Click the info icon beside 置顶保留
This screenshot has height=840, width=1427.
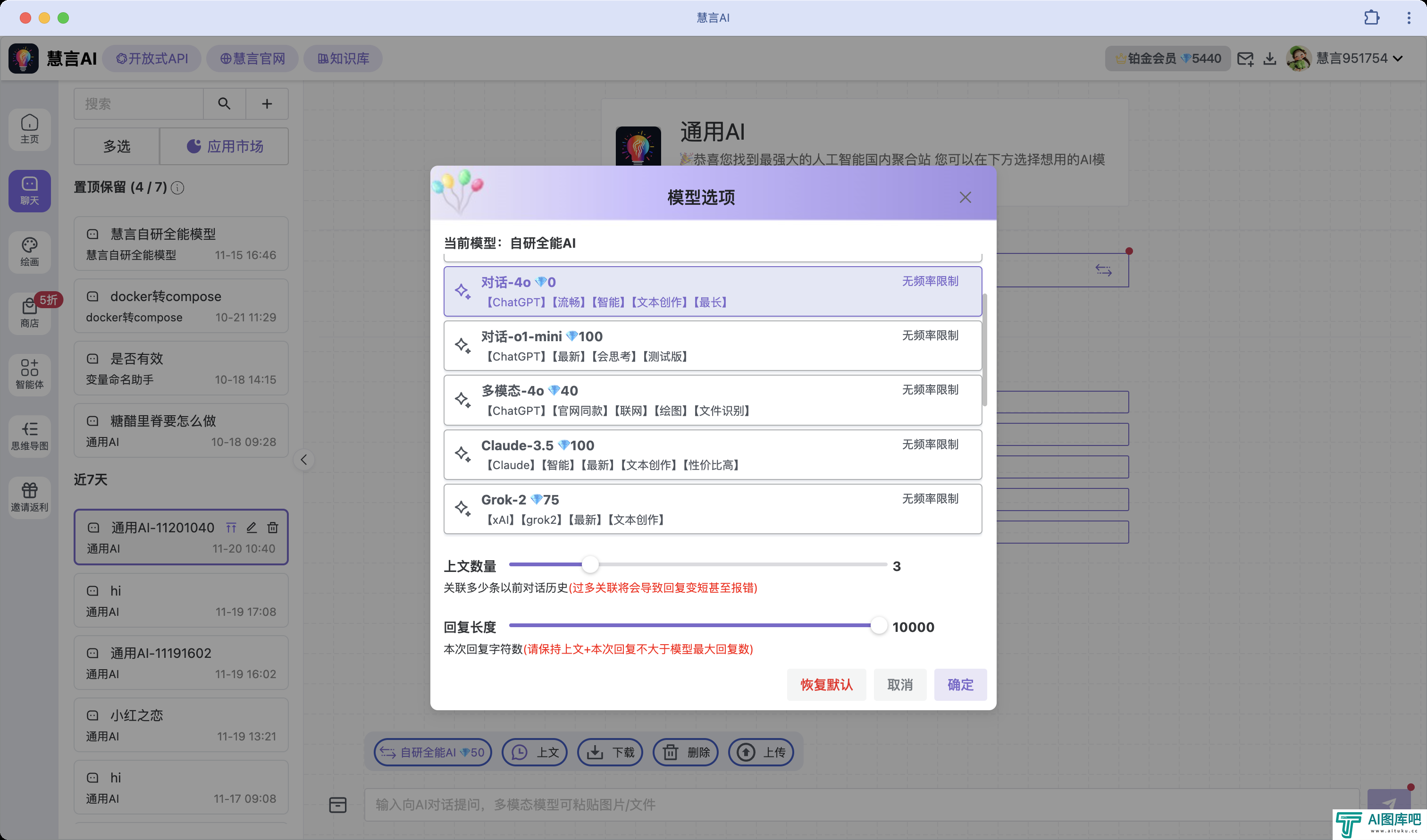(x=177, y=187)
